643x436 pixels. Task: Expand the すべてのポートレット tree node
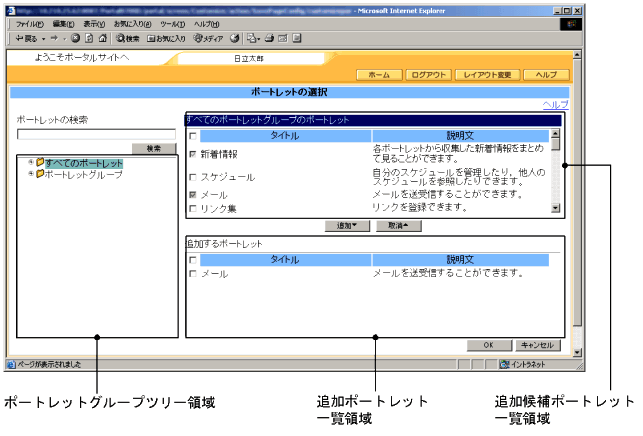pos(31,162)
